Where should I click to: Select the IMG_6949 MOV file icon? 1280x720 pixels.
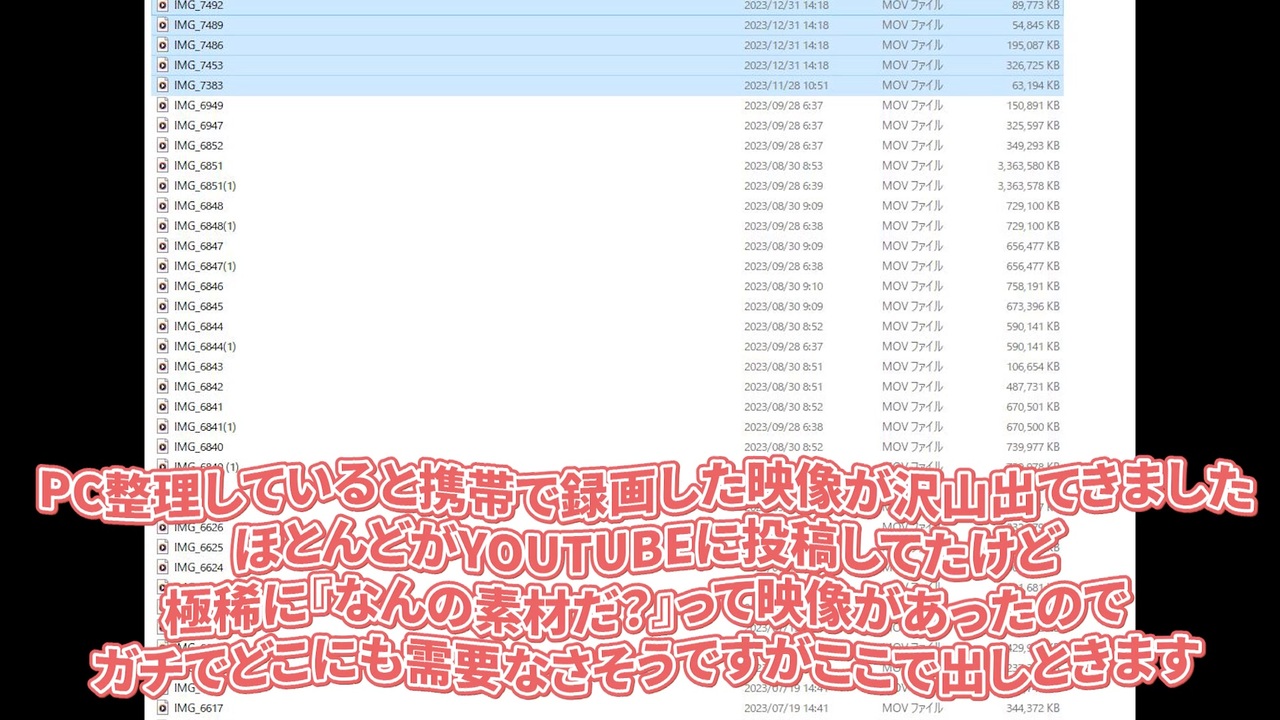pyautogui.click(x=163, y=105)
